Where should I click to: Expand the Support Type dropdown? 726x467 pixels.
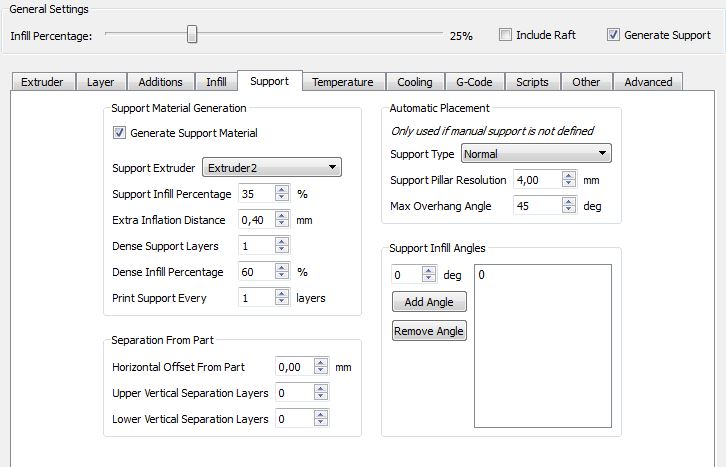[536, 154]
